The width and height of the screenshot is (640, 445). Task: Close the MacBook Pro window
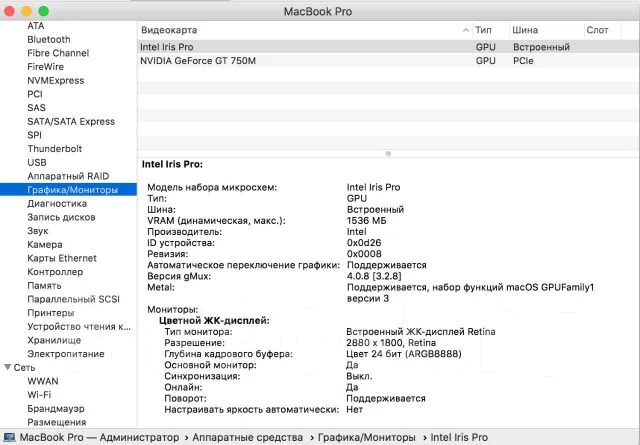[x=9, y=11]
